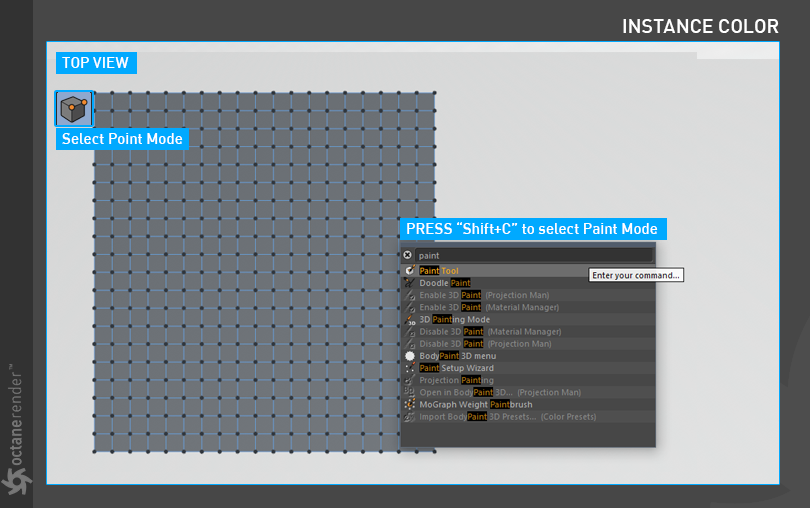Click the 3D Painting Mode icon

tap(410, 320)
